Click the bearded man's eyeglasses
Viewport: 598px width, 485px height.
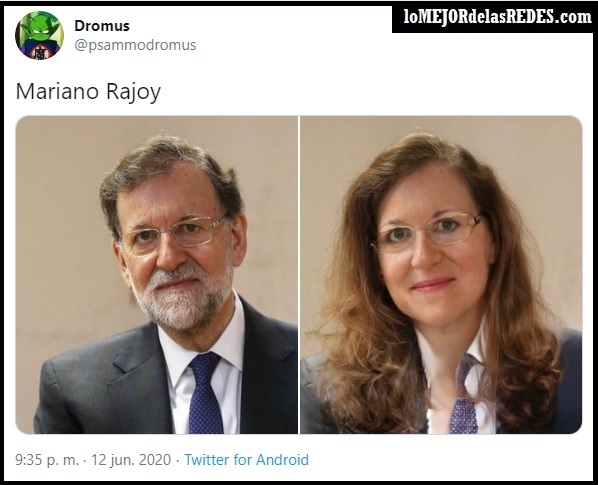click(174, 233)
